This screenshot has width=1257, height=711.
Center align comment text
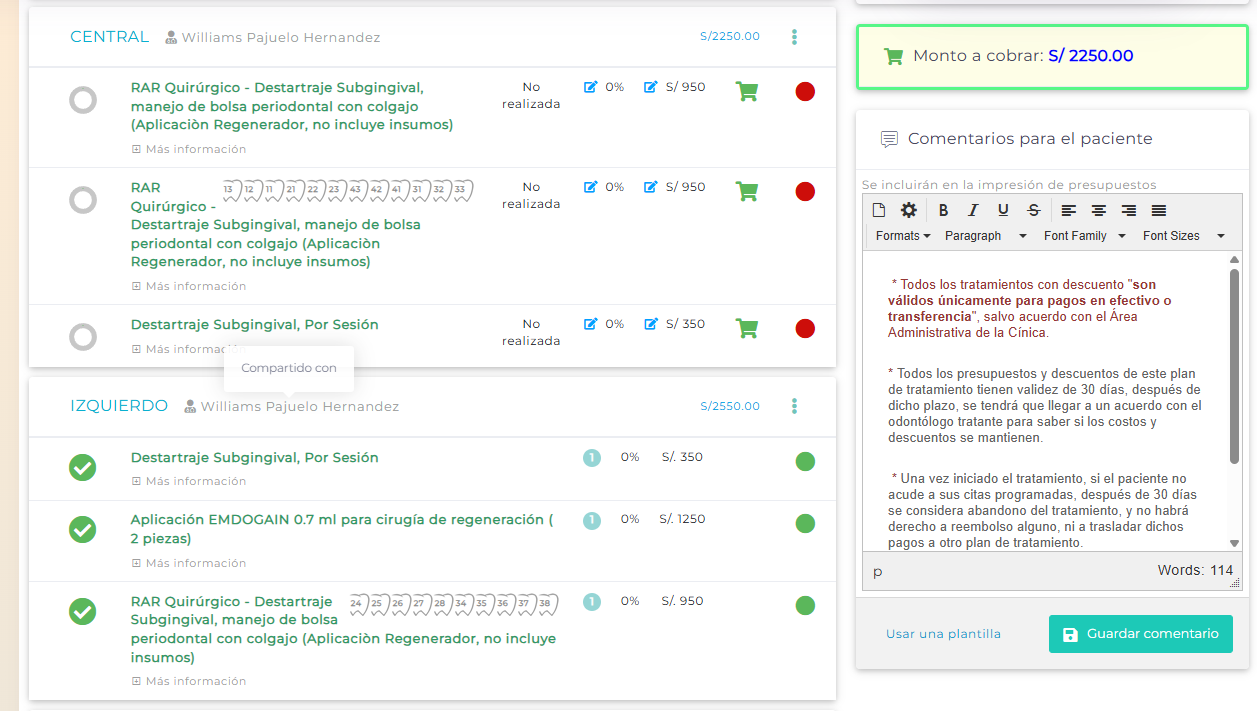pos(1099,210)
